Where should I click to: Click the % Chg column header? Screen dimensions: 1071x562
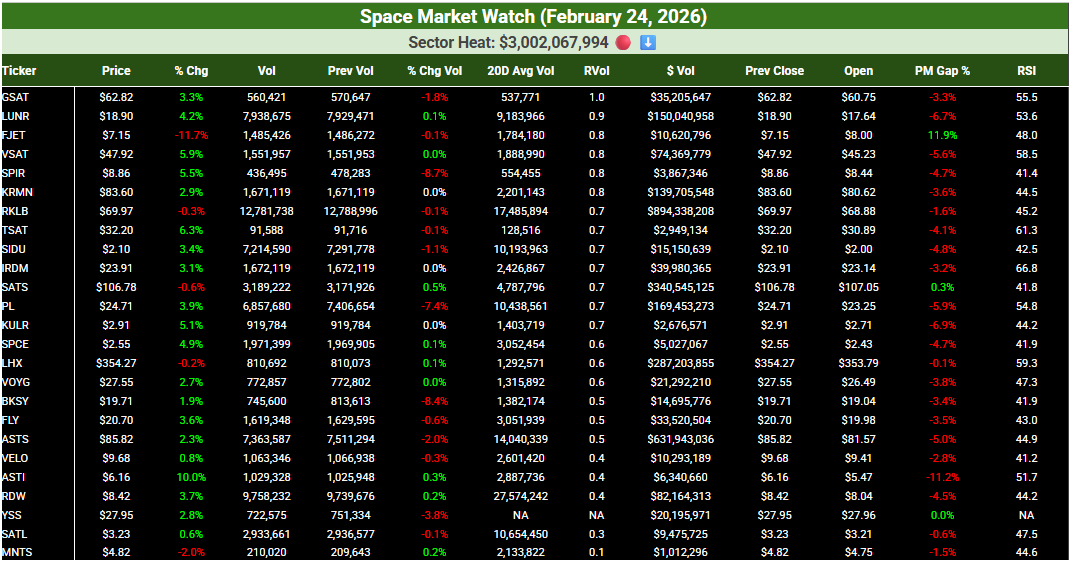point(191,70)
